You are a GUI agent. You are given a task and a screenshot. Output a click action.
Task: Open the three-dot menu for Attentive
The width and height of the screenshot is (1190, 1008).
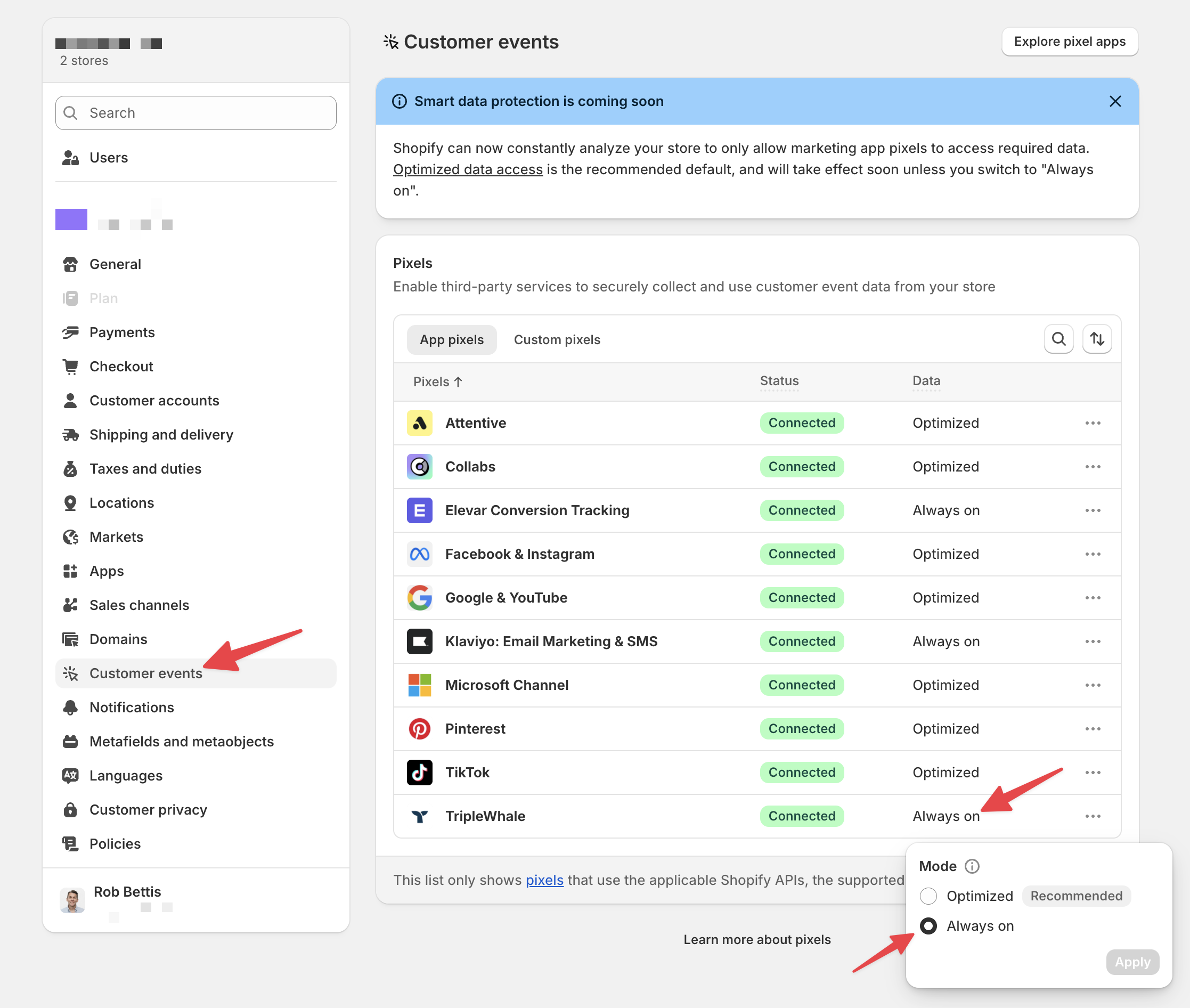click(x=1093, y=423)
